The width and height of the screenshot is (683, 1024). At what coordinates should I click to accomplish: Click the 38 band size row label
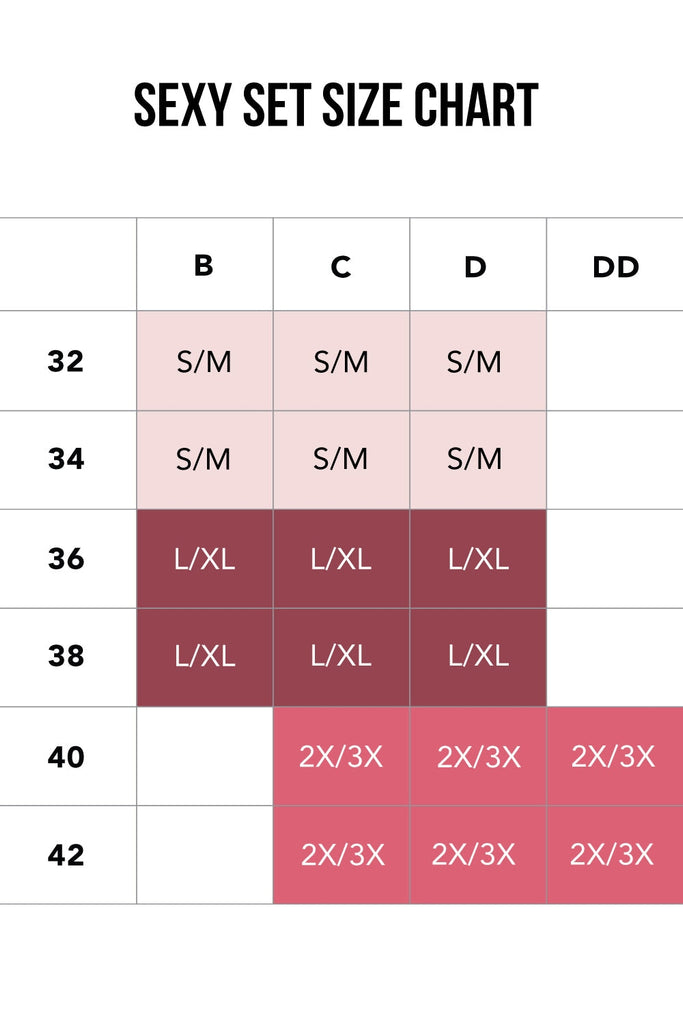pos(66,656)
